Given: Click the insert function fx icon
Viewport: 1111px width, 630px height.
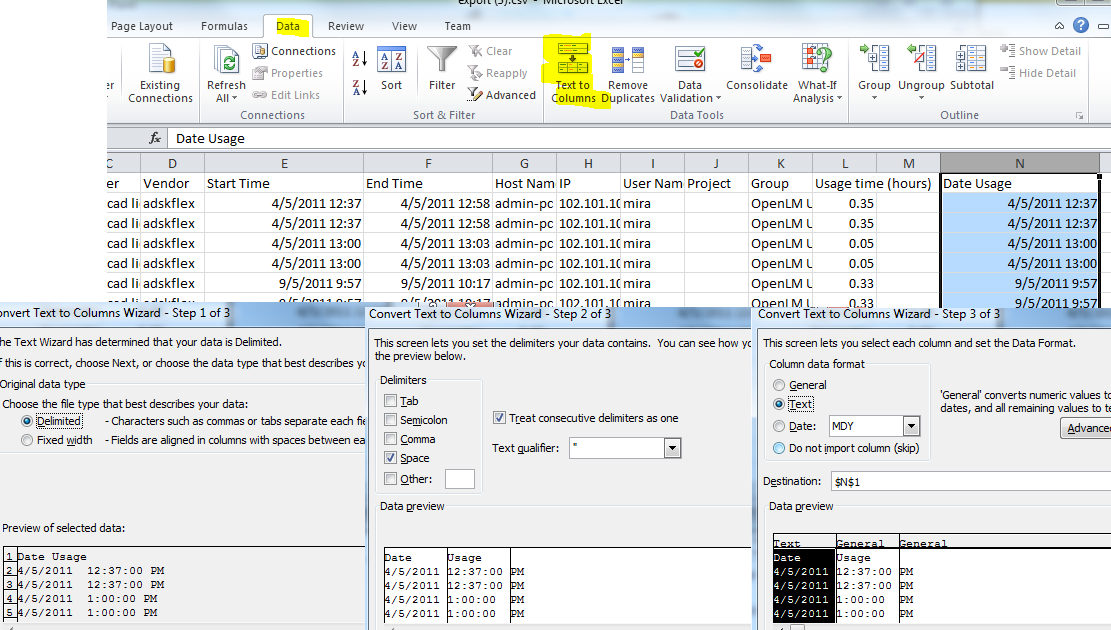Looking at the screenshot, I should tap(155, 138).
